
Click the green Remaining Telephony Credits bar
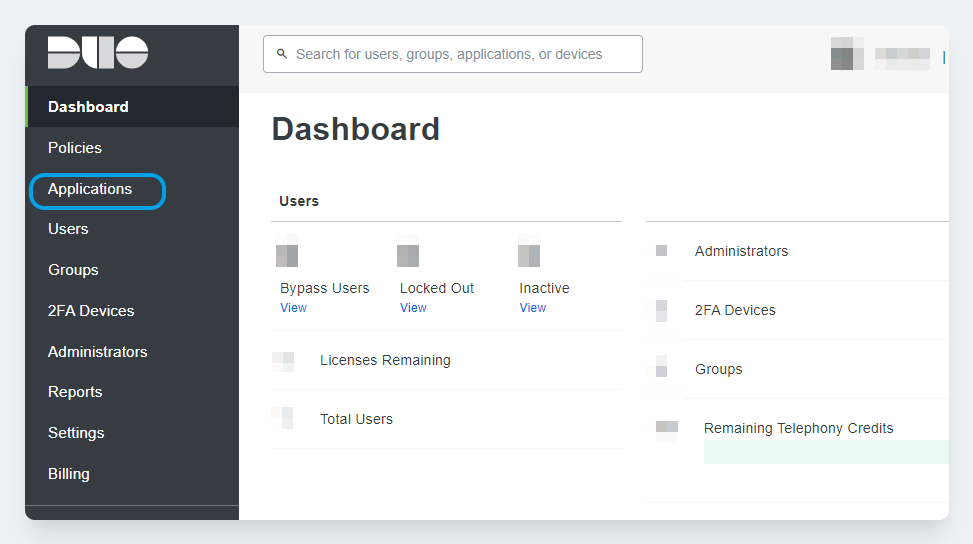click(x=825, y=452)
